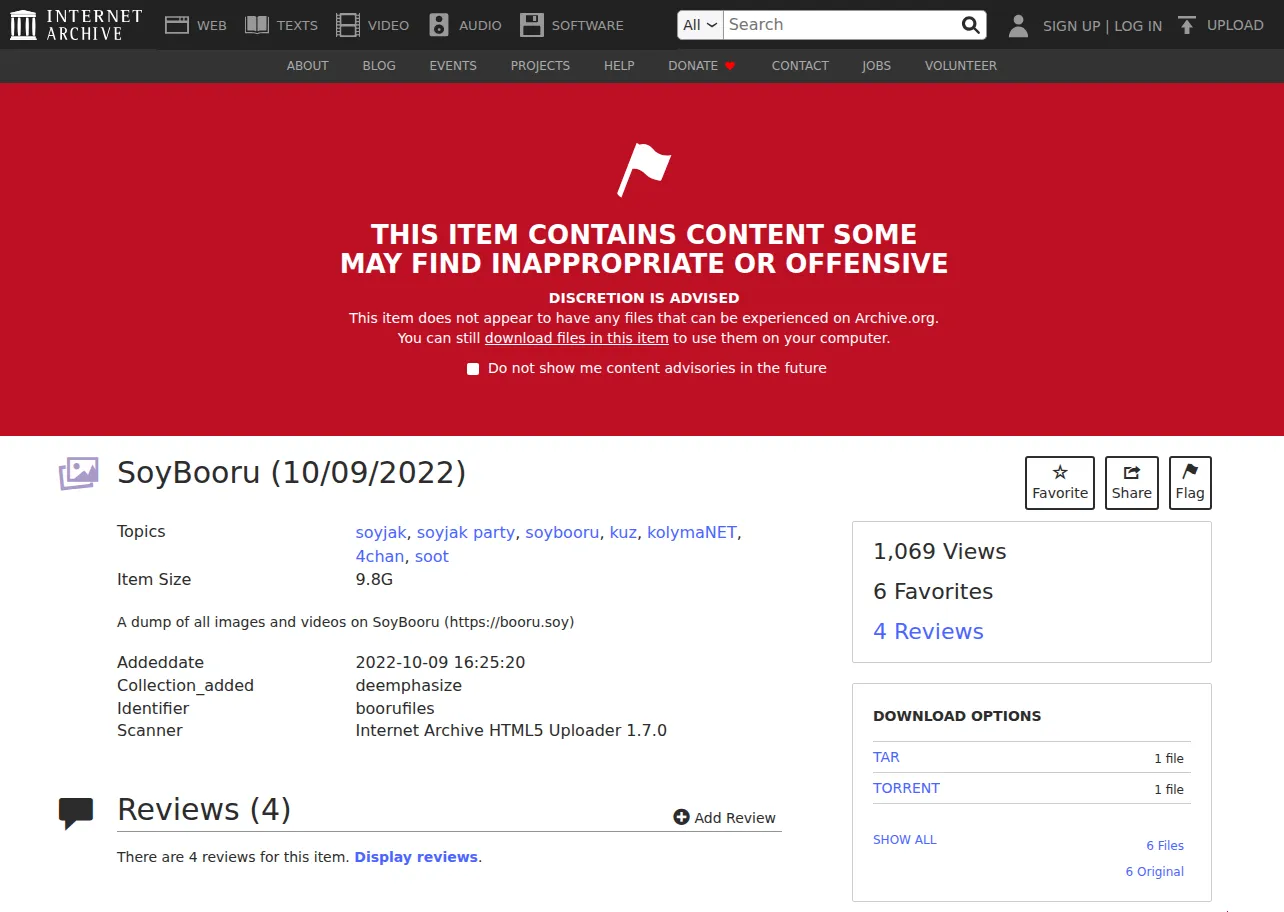This screenshot has height=912, width=1284.
Task: Open the Audio speaker icon
Action: (439, 25)
